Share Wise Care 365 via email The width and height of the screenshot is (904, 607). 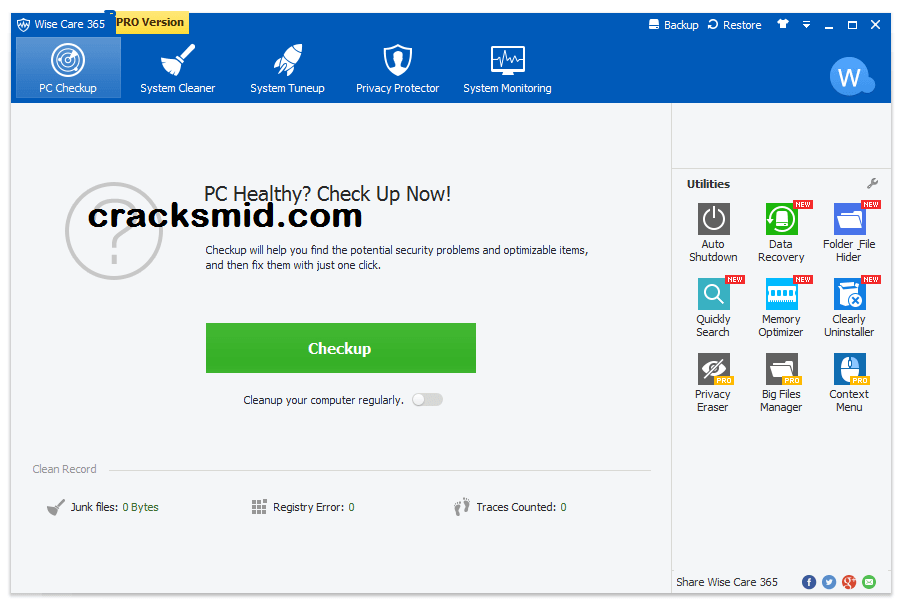(x=869, y=582)
